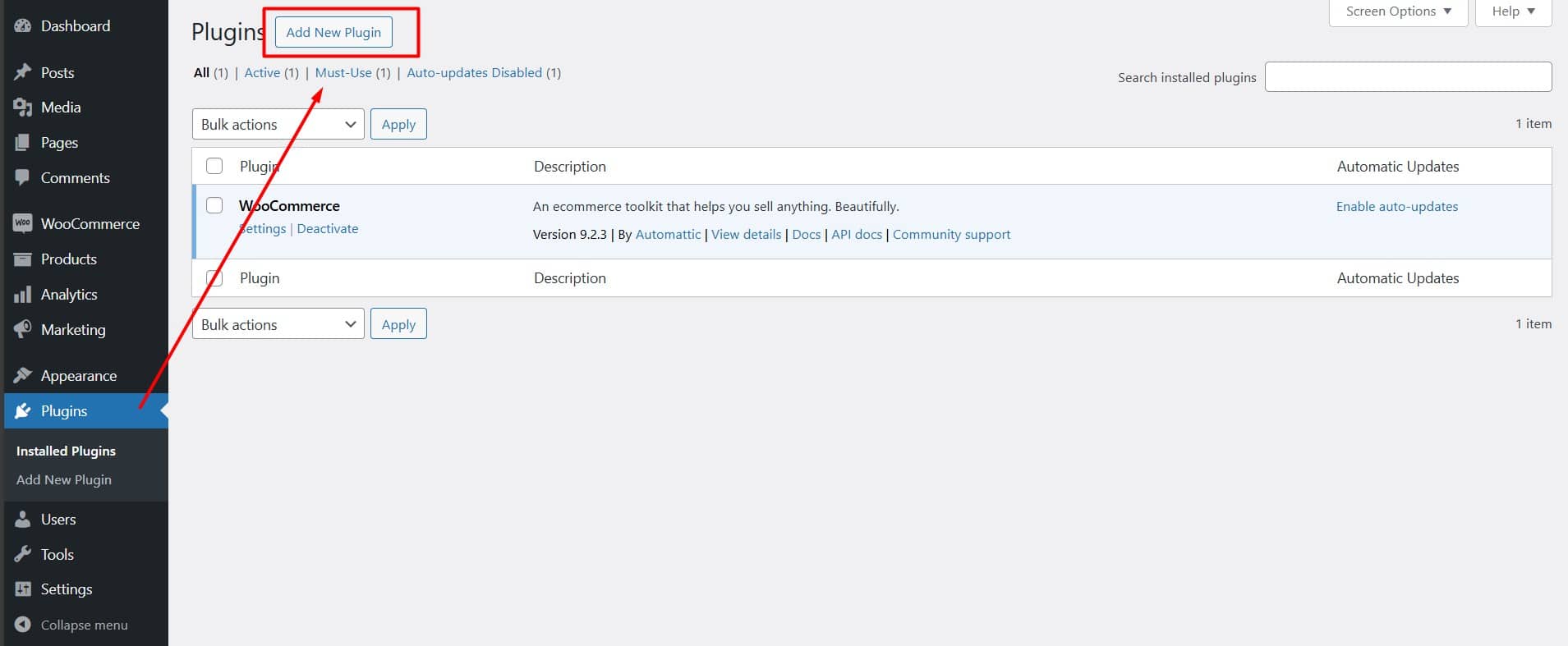Click the Settings sliders icon
The width and height of the screenshot is (1568, 646).
[x=23, y=589]
